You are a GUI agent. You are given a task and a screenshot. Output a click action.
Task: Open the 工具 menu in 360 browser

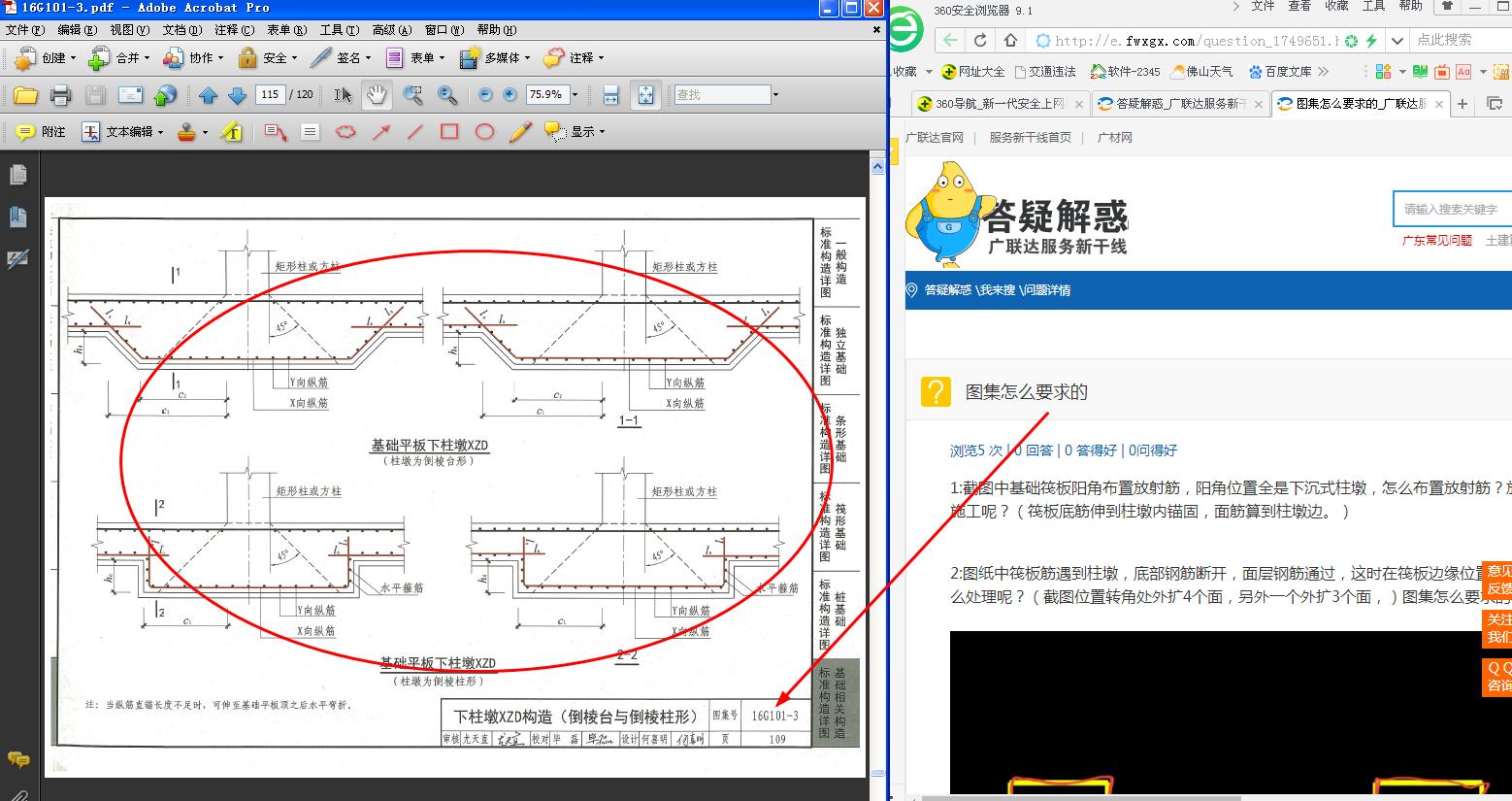click(1373, 6)
